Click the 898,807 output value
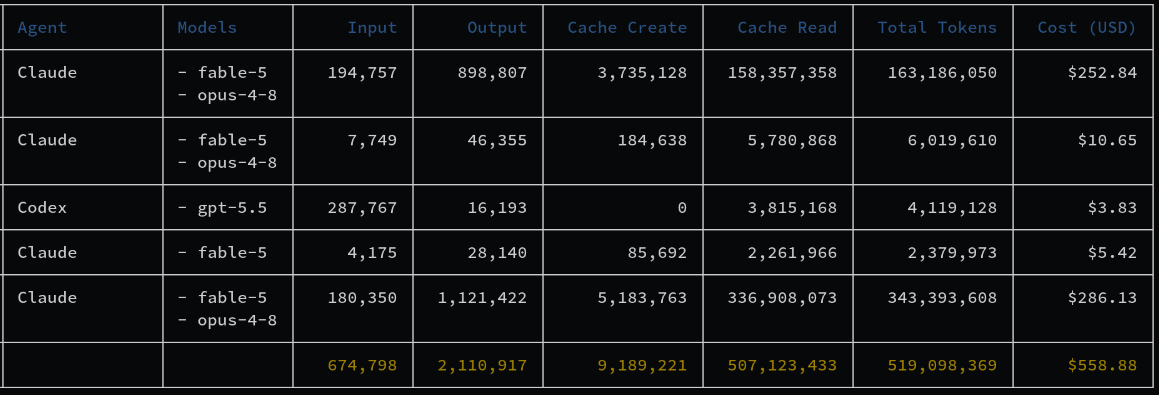 (497, 72)
